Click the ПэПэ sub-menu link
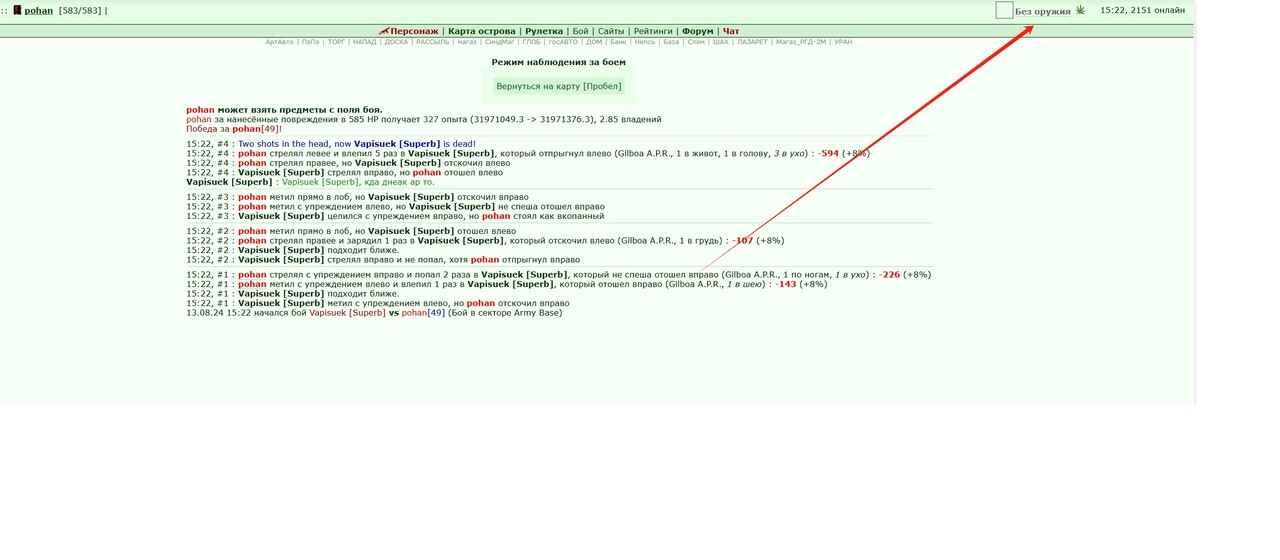Image resolution: width=1280 pixels, height=560 pixels. click(311, 42)
